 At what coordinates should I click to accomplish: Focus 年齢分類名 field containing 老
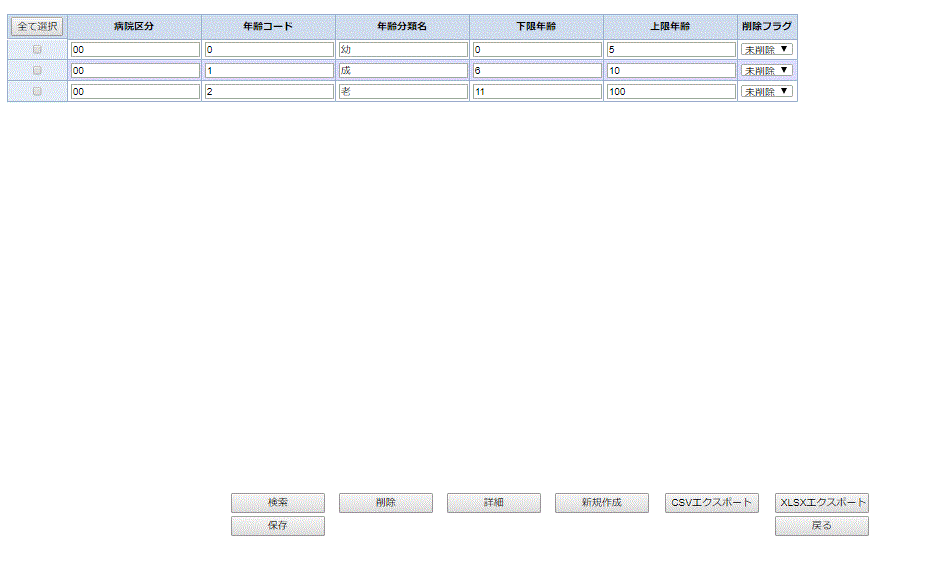click(403, 91)
